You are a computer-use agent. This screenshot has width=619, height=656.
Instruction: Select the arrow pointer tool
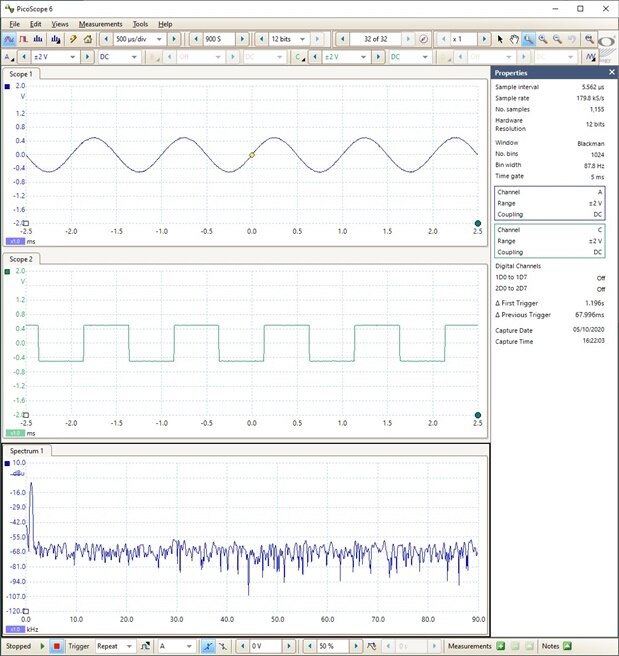click(x=501, y=39)
